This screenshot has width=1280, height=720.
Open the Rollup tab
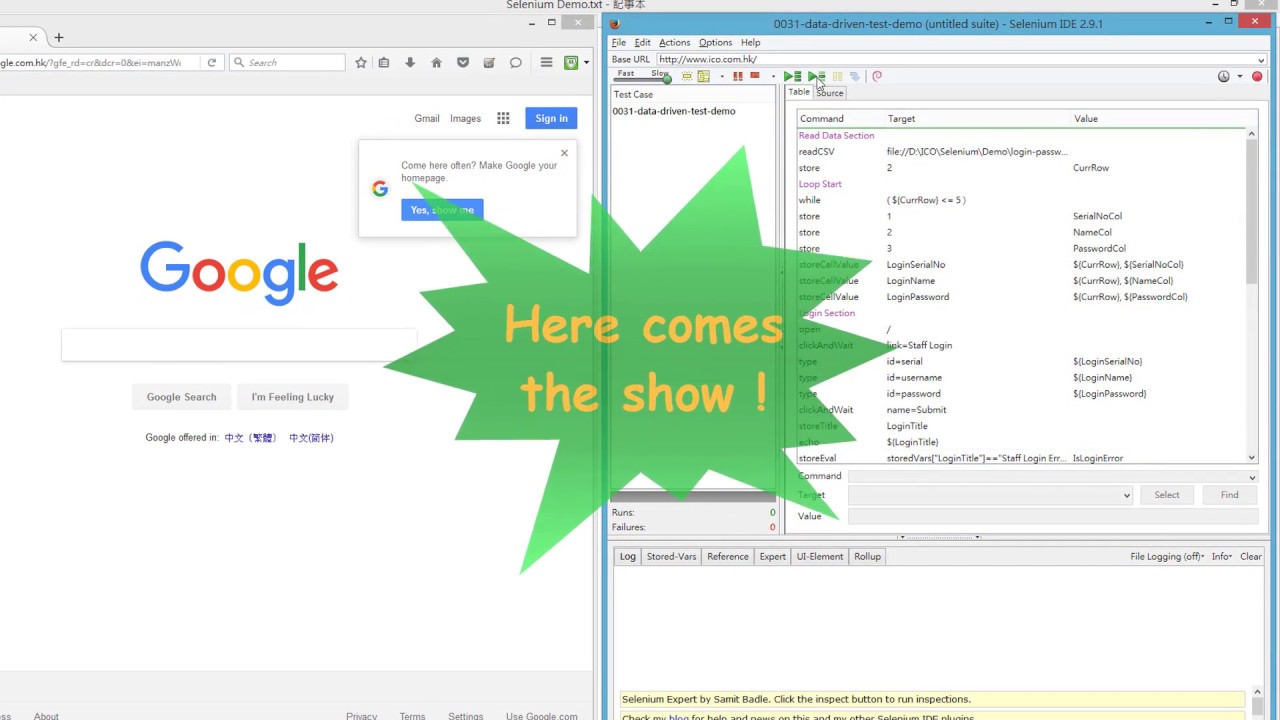click(x=867, y=556)
